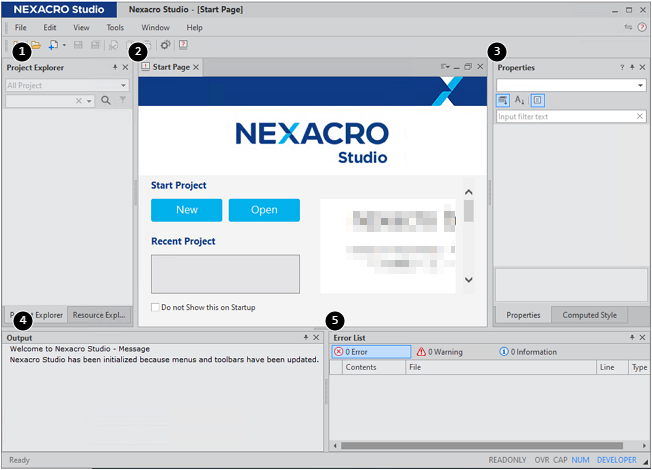The image size is (652, 470).
Task: Click the search magnifier in Project Explorer
Action: (x=106, y=101)
